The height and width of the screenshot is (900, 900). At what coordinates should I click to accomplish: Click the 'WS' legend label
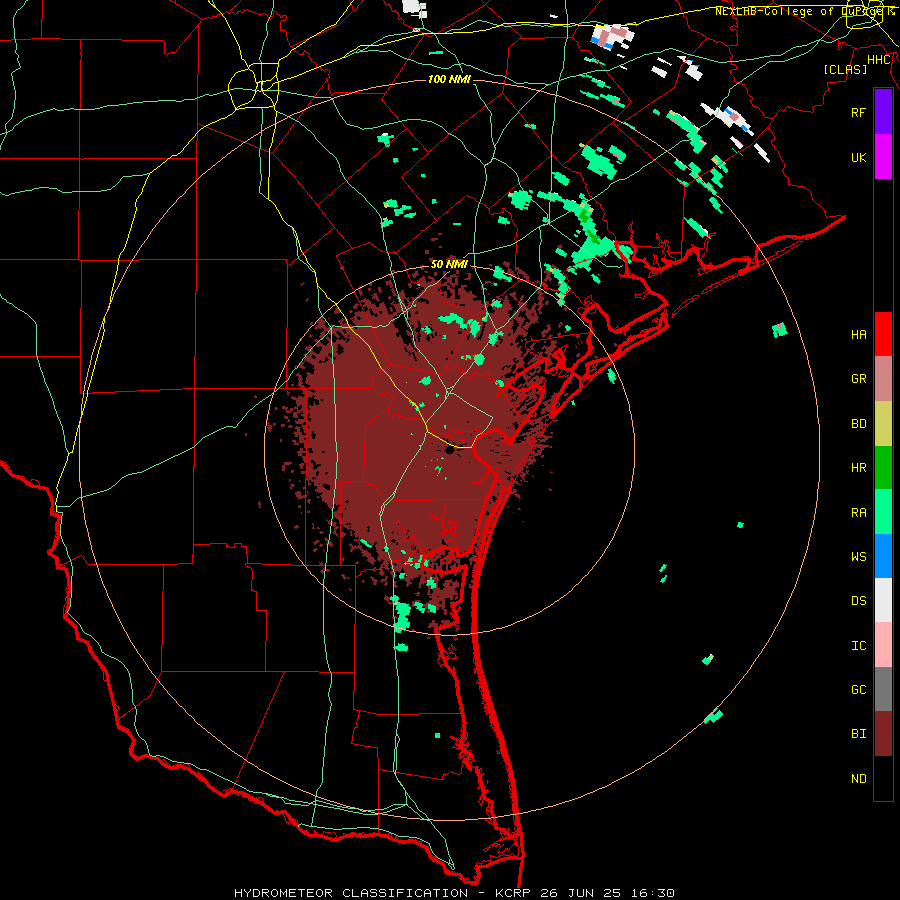pyautogui.click(x=858, y=557)
